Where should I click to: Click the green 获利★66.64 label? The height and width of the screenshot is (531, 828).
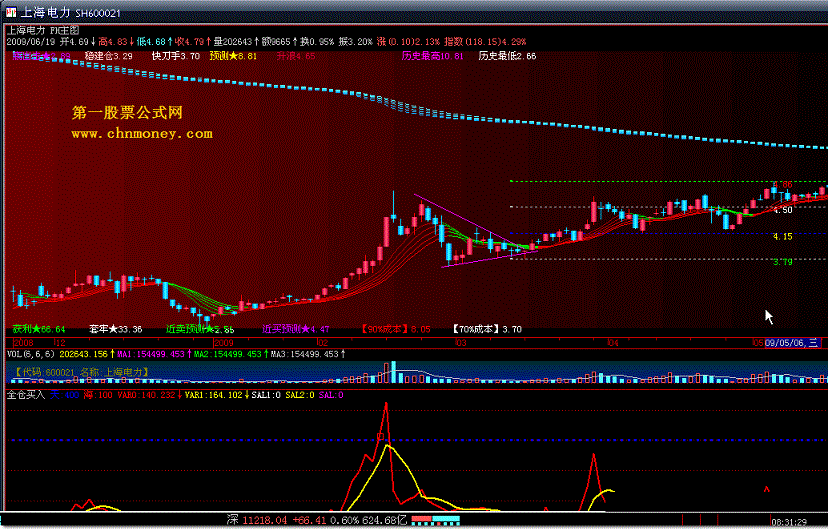39,329
